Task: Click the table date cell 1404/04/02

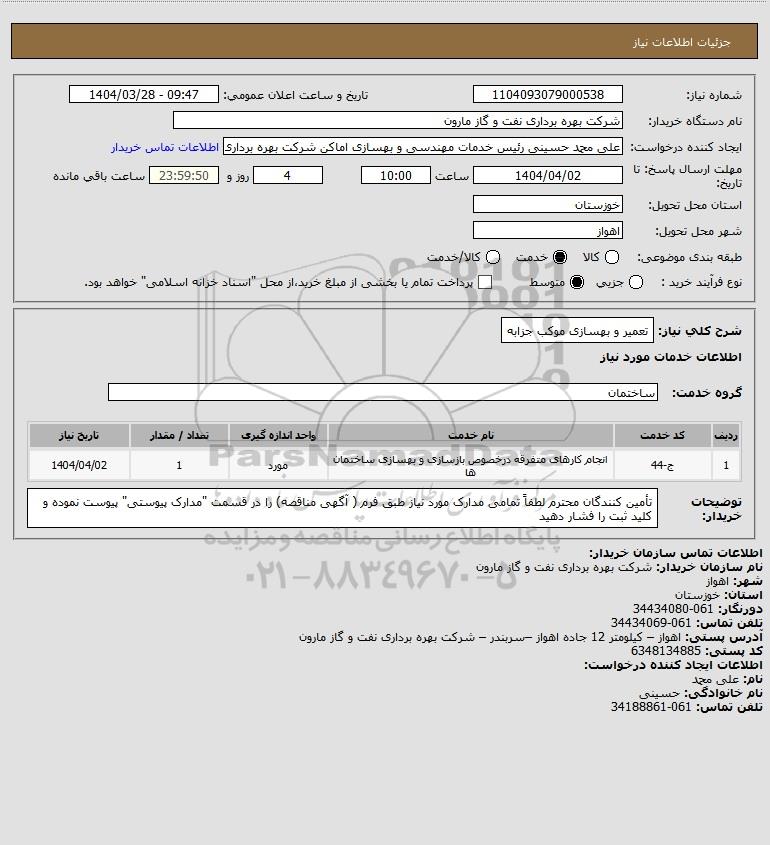Action: (x=79, y=465)
